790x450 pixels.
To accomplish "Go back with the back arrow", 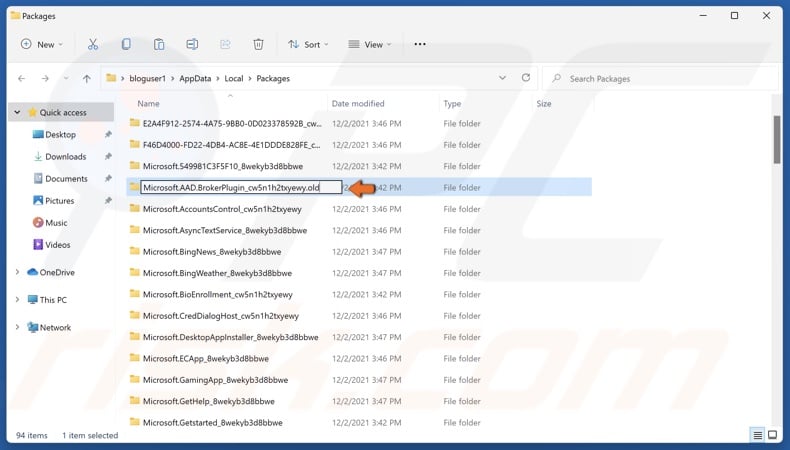I will pyautogui.click(x=21, y=79).
